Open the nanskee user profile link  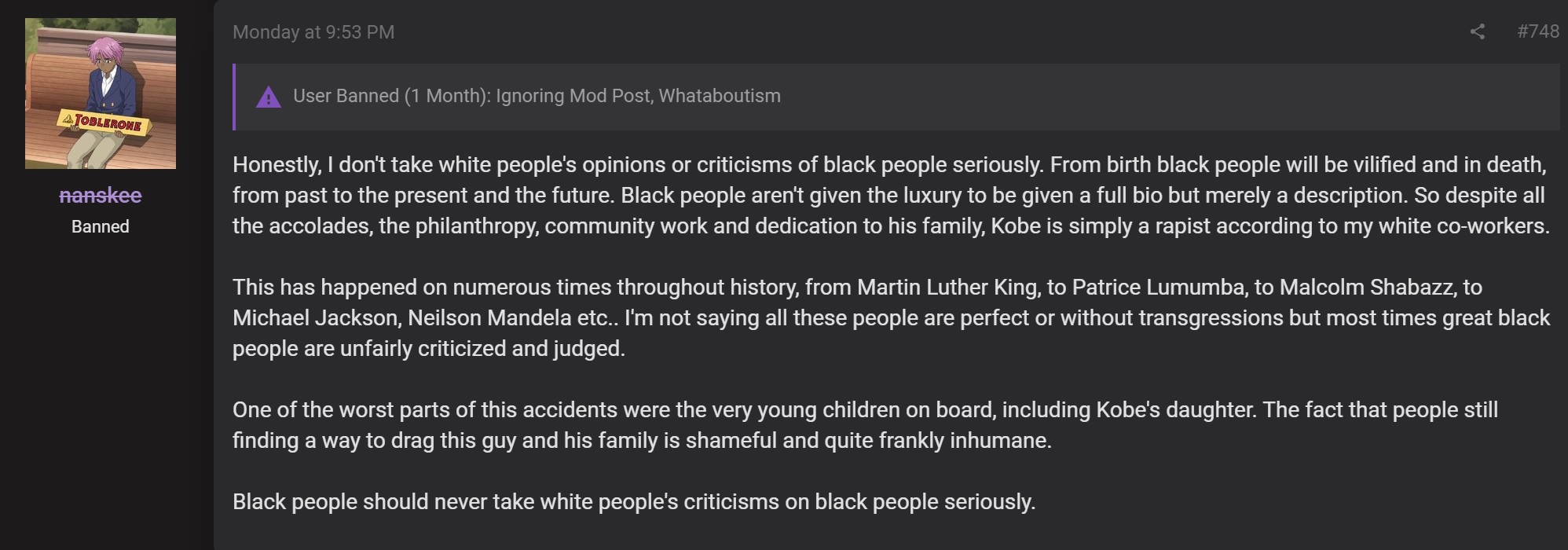101,195
